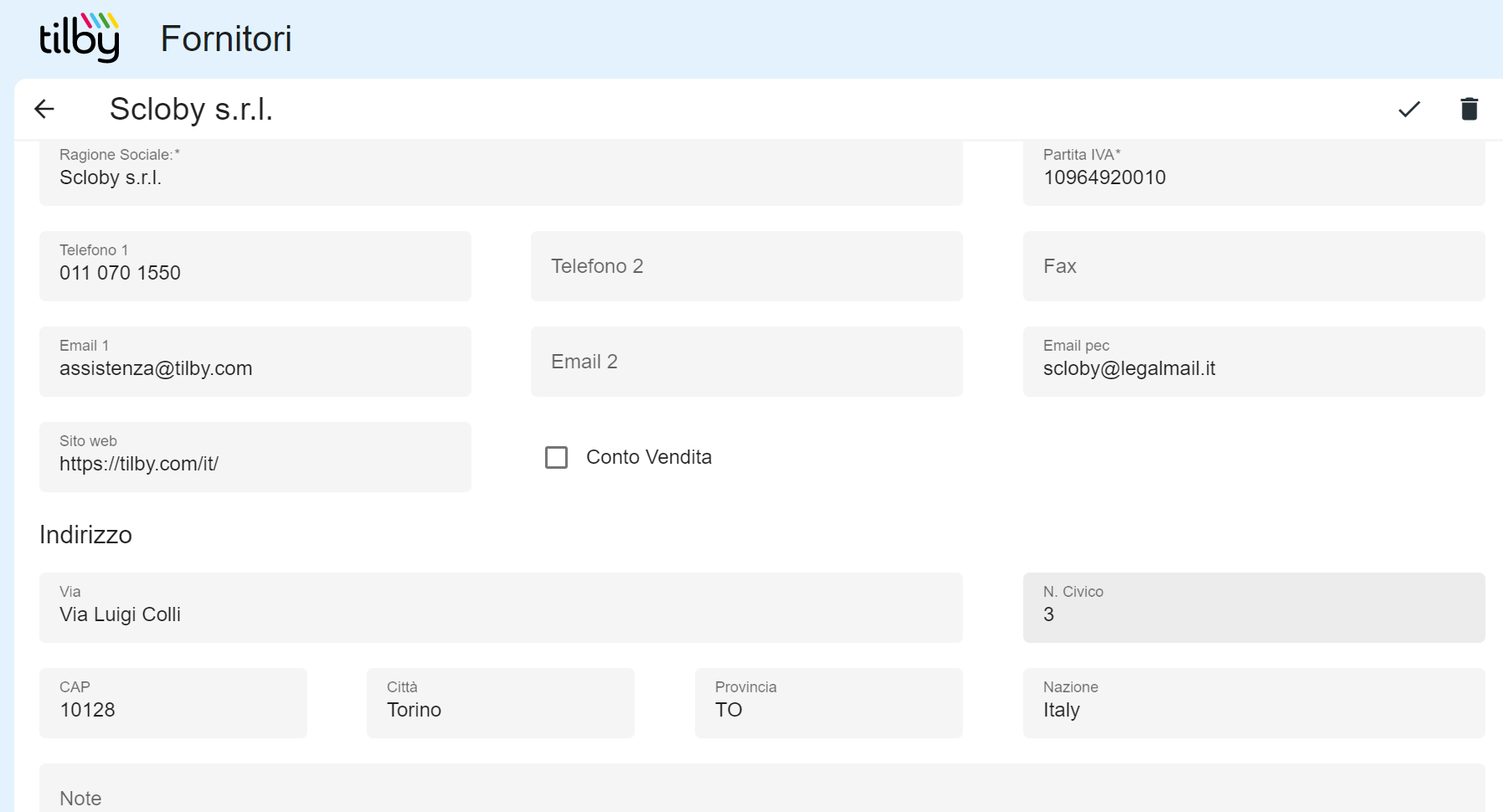Click the Note text field

click(762, 789)
